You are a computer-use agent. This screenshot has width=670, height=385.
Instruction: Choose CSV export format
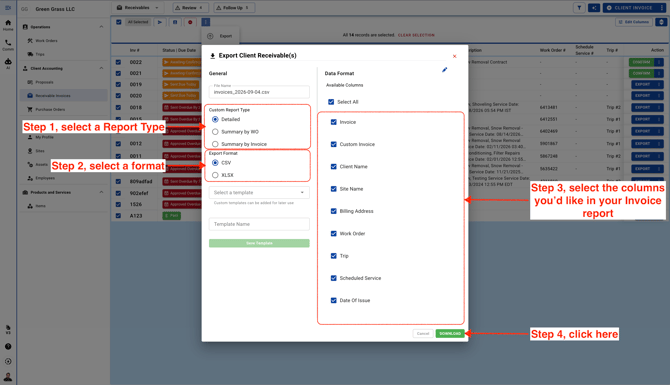tap(215, 162)
